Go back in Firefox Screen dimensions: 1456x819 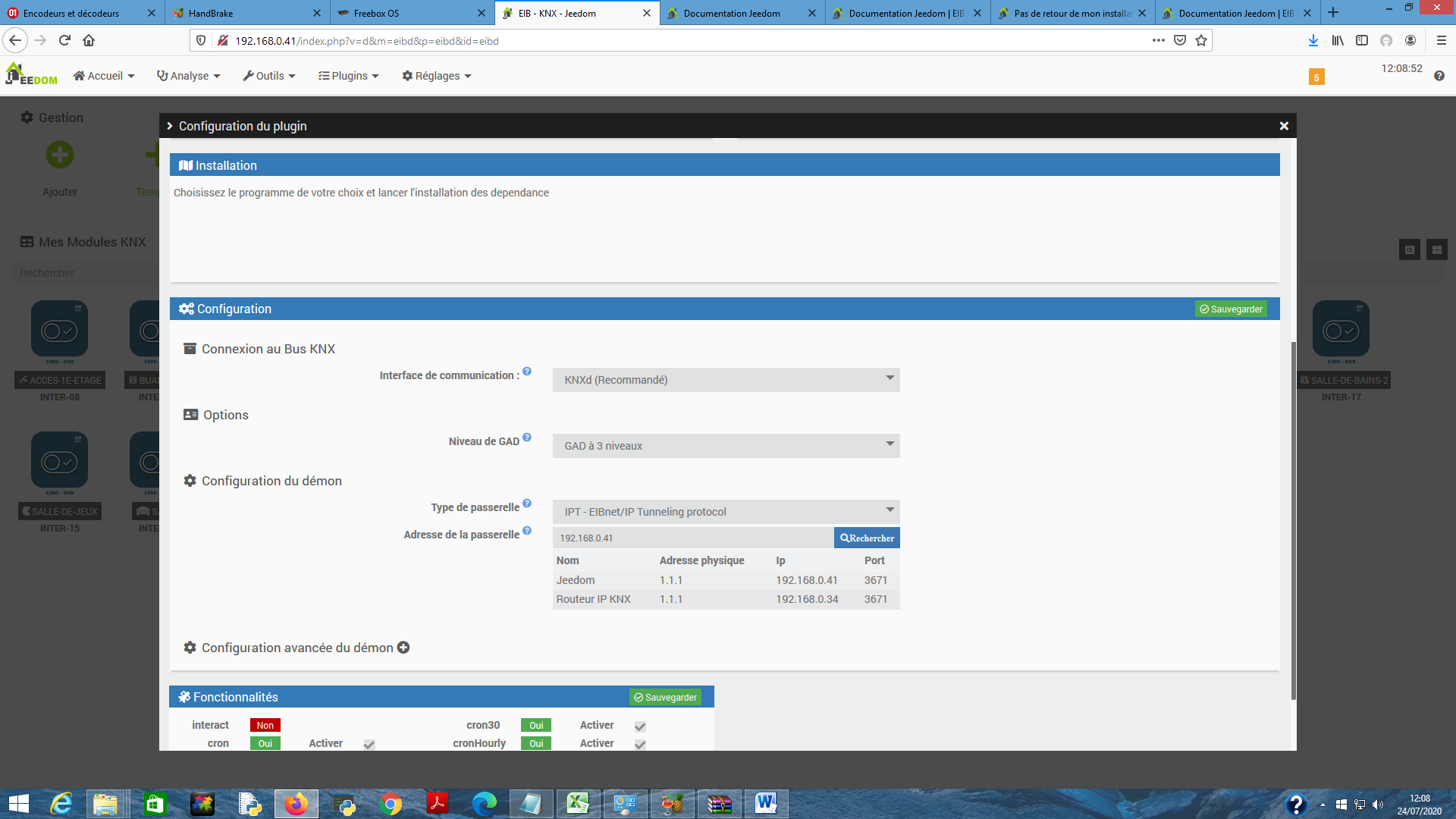click(x=15, y=40)
